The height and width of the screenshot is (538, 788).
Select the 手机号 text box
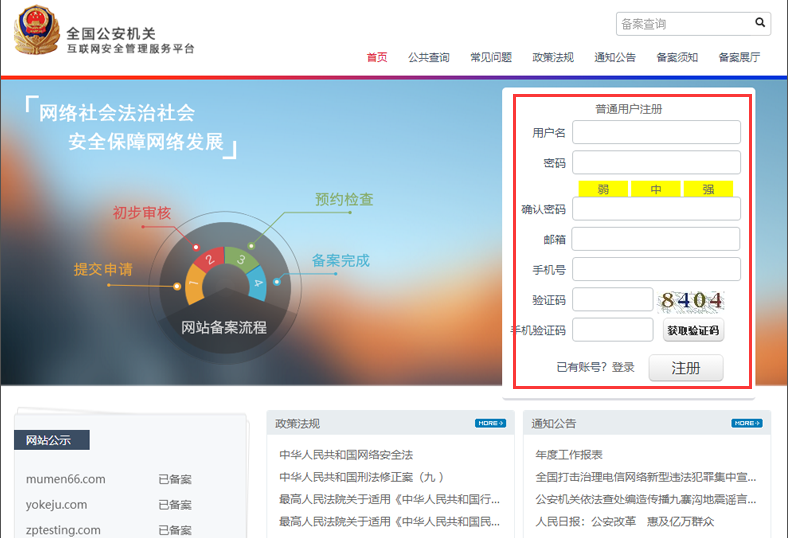tap(656, 269)
